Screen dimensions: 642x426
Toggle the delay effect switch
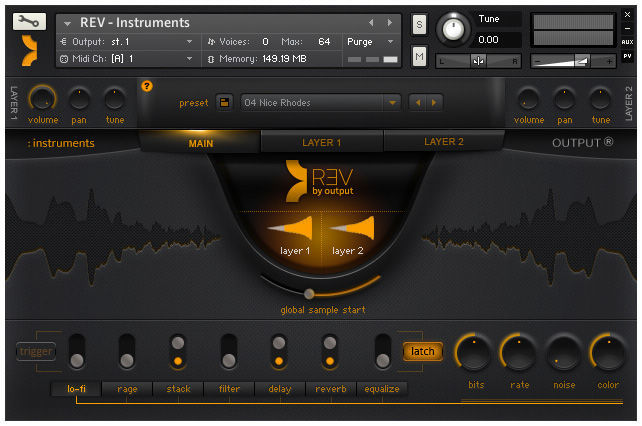(279, 351)
